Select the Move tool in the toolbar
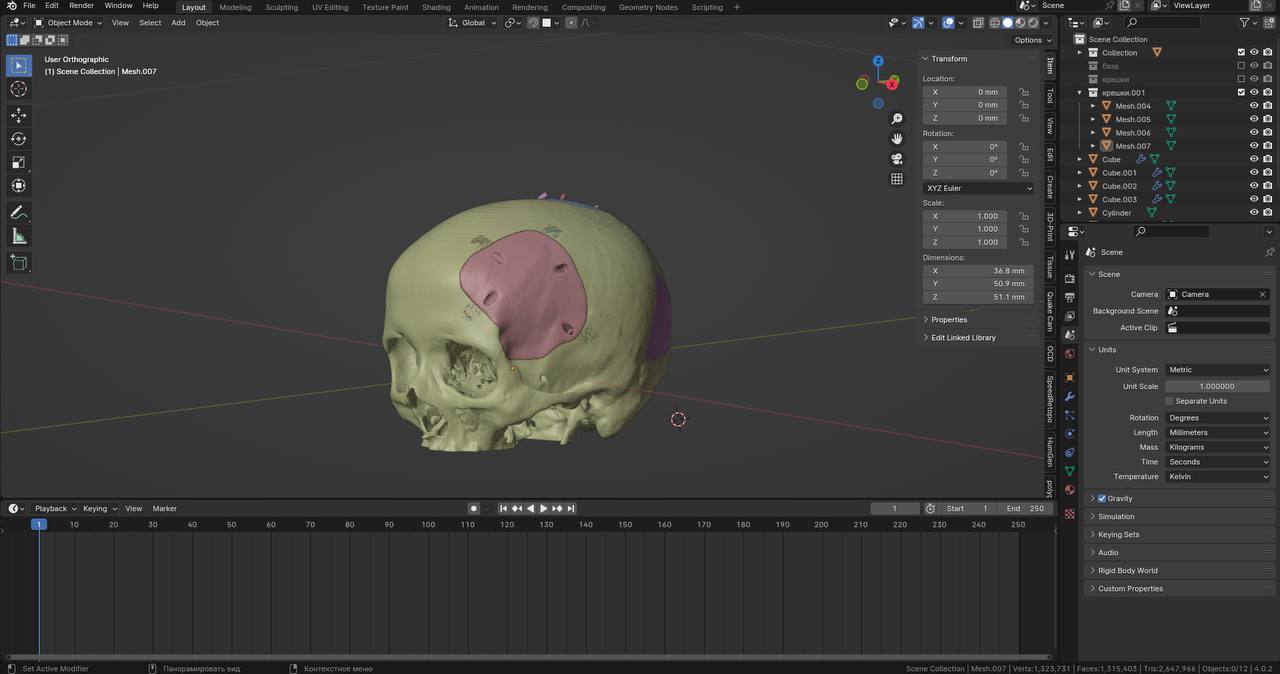 pyautogui.click(x=18, y=115)
